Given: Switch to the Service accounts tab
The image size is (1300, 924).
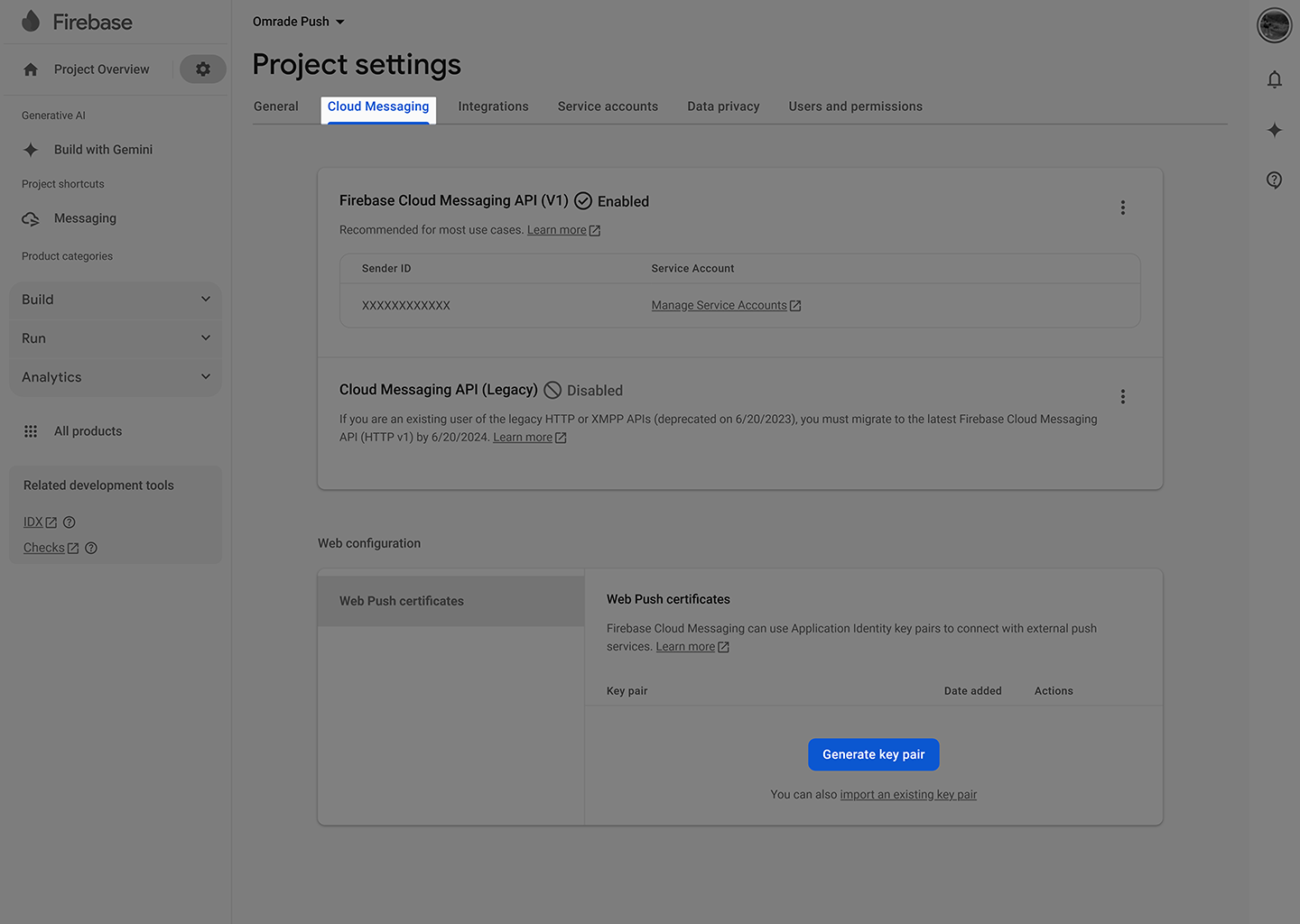Looking at the screenshot, I should click(x=608, y=106).
